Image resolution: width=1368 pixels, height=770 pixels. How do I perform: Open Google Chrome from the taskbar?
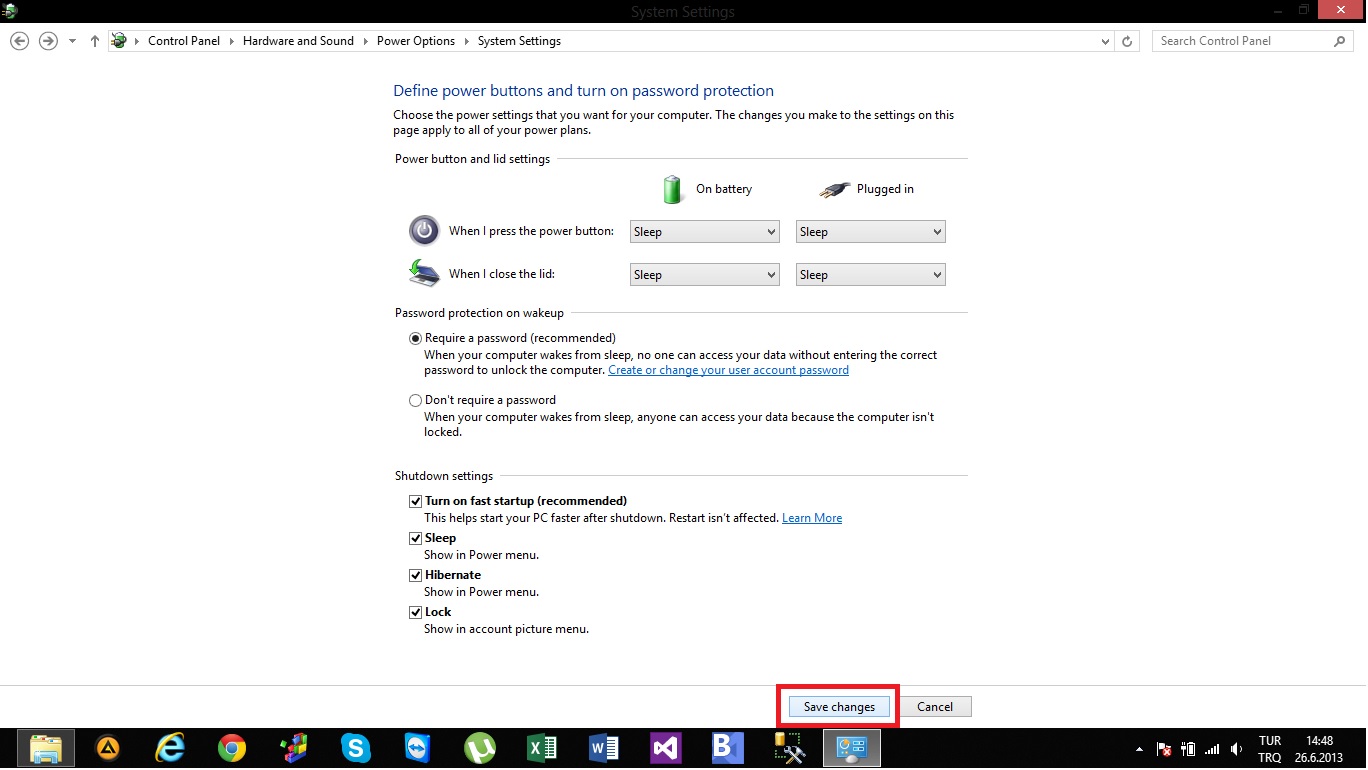[232, 748]
